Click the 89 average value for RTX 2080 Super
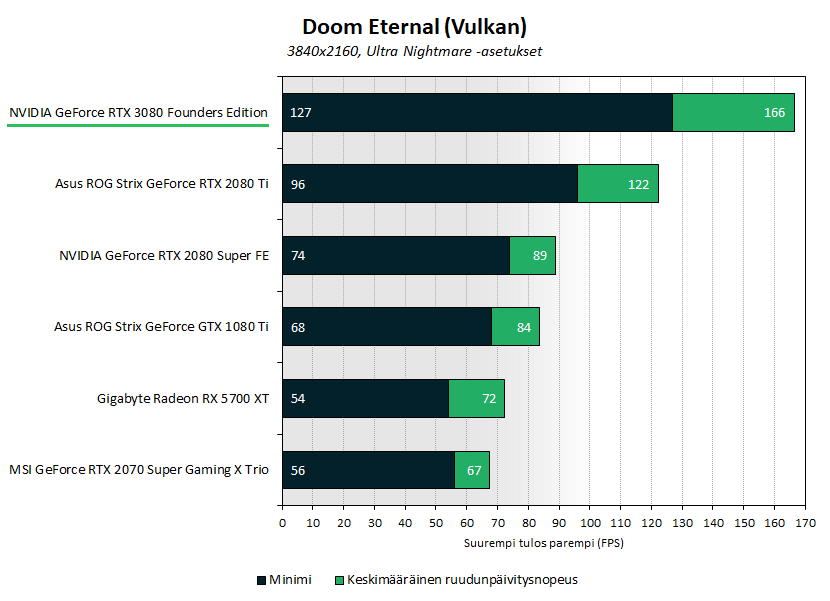 point(540,256)
